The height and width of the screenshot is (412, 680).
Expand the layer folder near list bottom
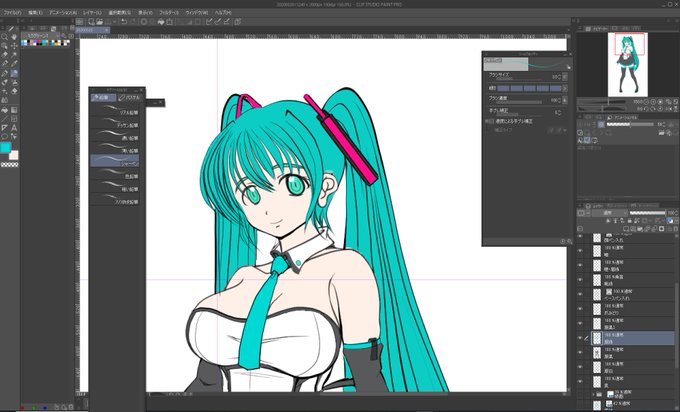(x=593, y=394)
